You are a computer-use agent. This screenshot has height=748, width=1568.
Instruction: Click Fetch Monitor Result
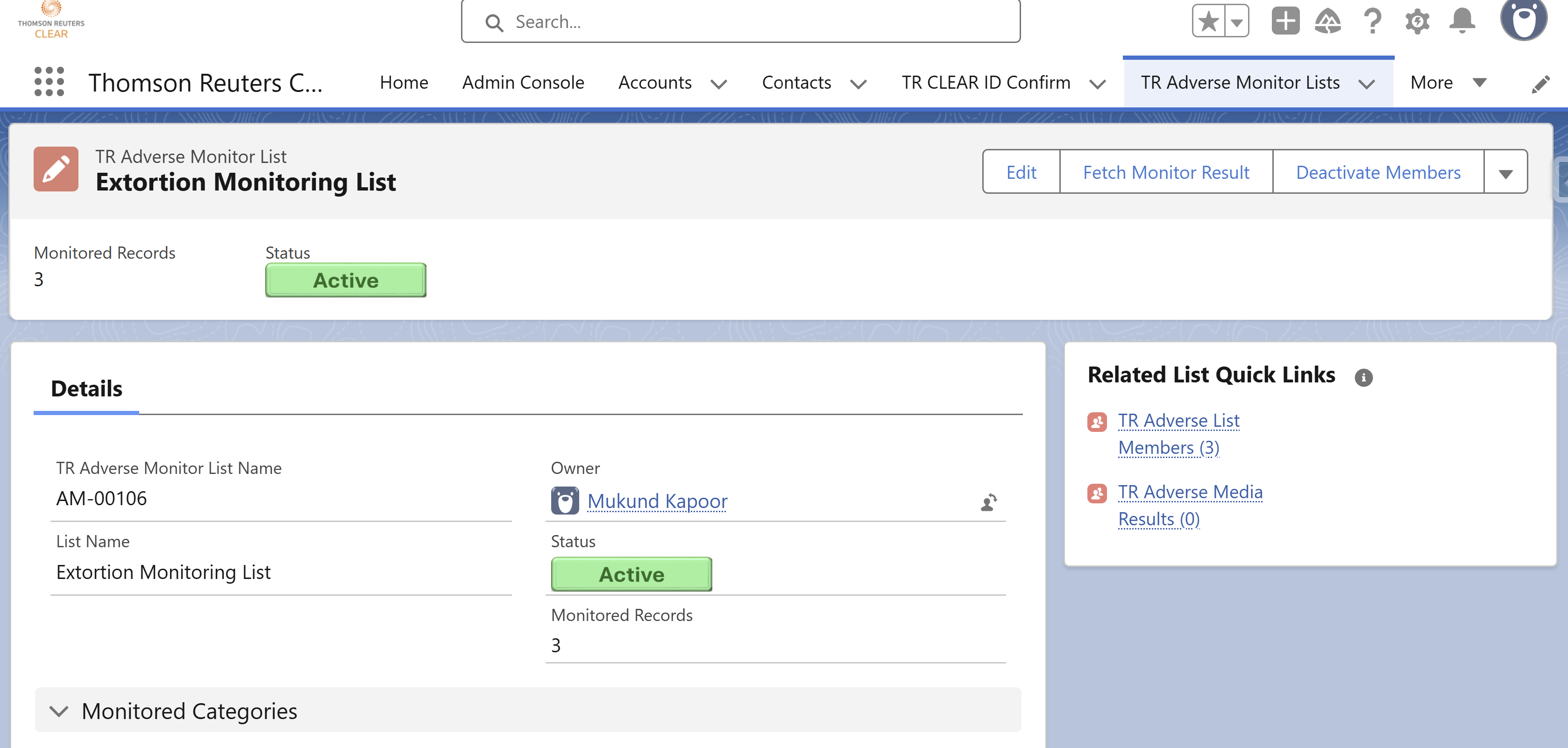pyautogui.click(x=1166, y=172)
